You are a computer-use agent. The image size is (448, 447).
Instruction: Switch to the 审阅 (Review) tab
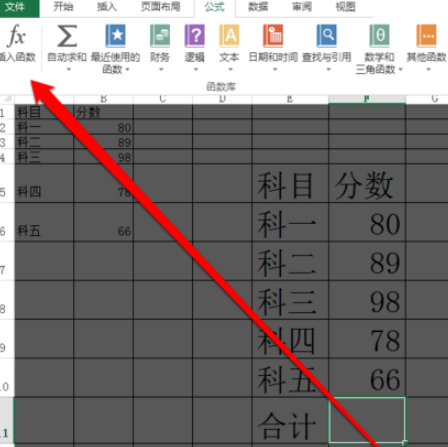pyautogui.click(x=302, y=7)
